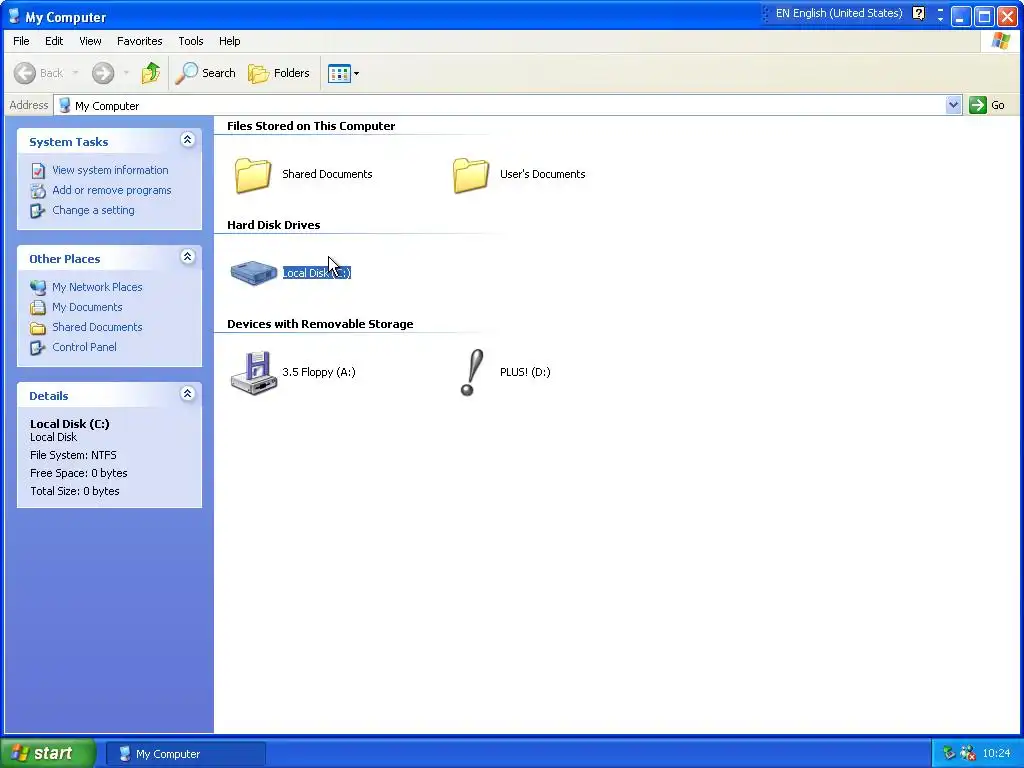Open the Tools menu
Screen dimensions: 1024x768
click(191, 41)
